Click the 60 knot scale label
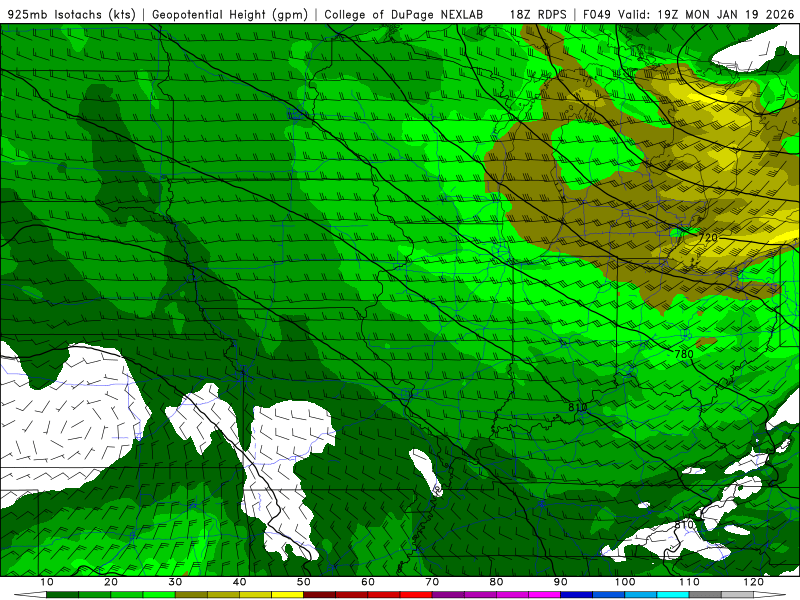Image resolution: width=800 pixels, height=600 pixels. [x=368, y=582]
